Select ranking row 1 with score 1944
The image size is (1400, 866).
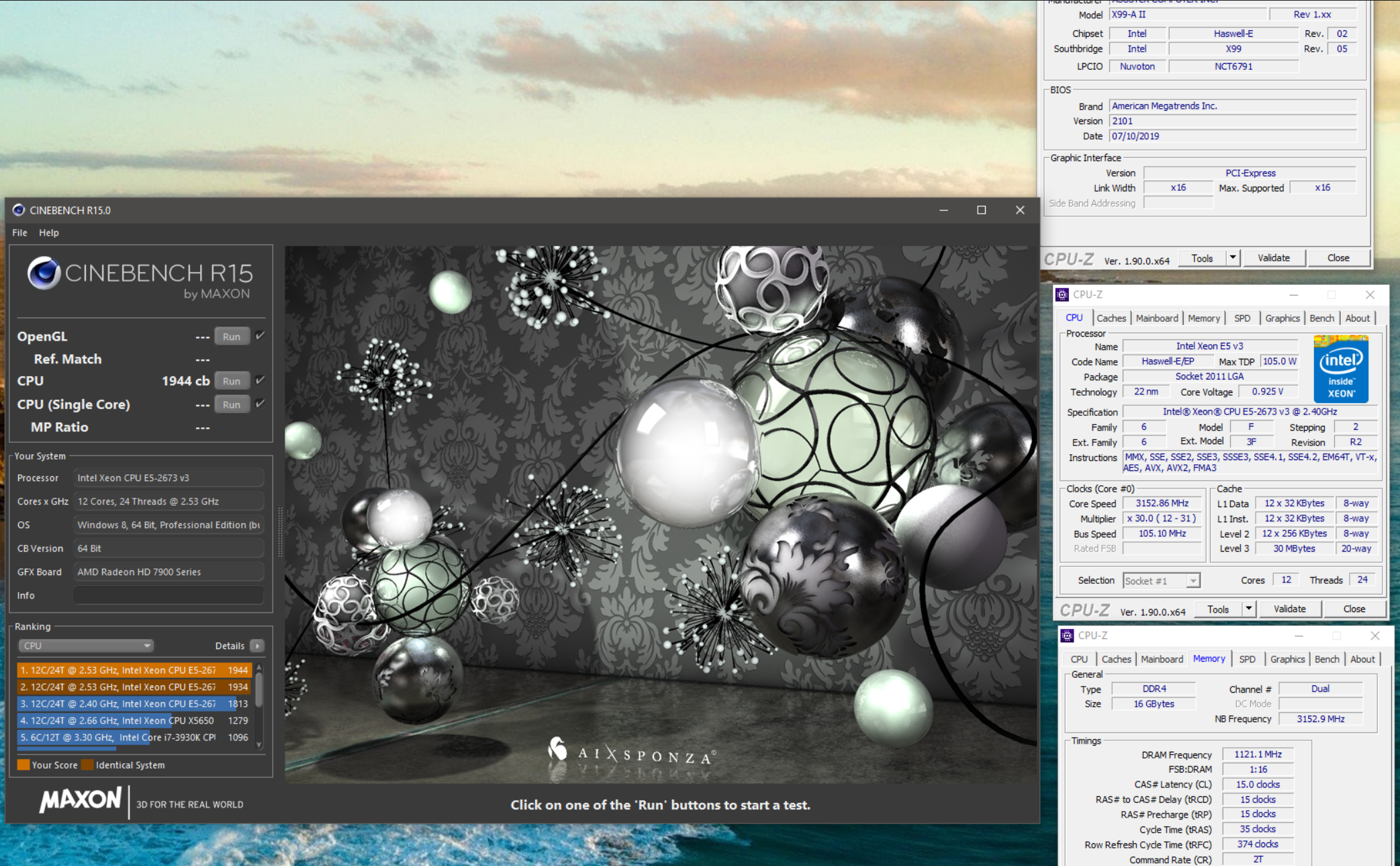pos(134,670)
